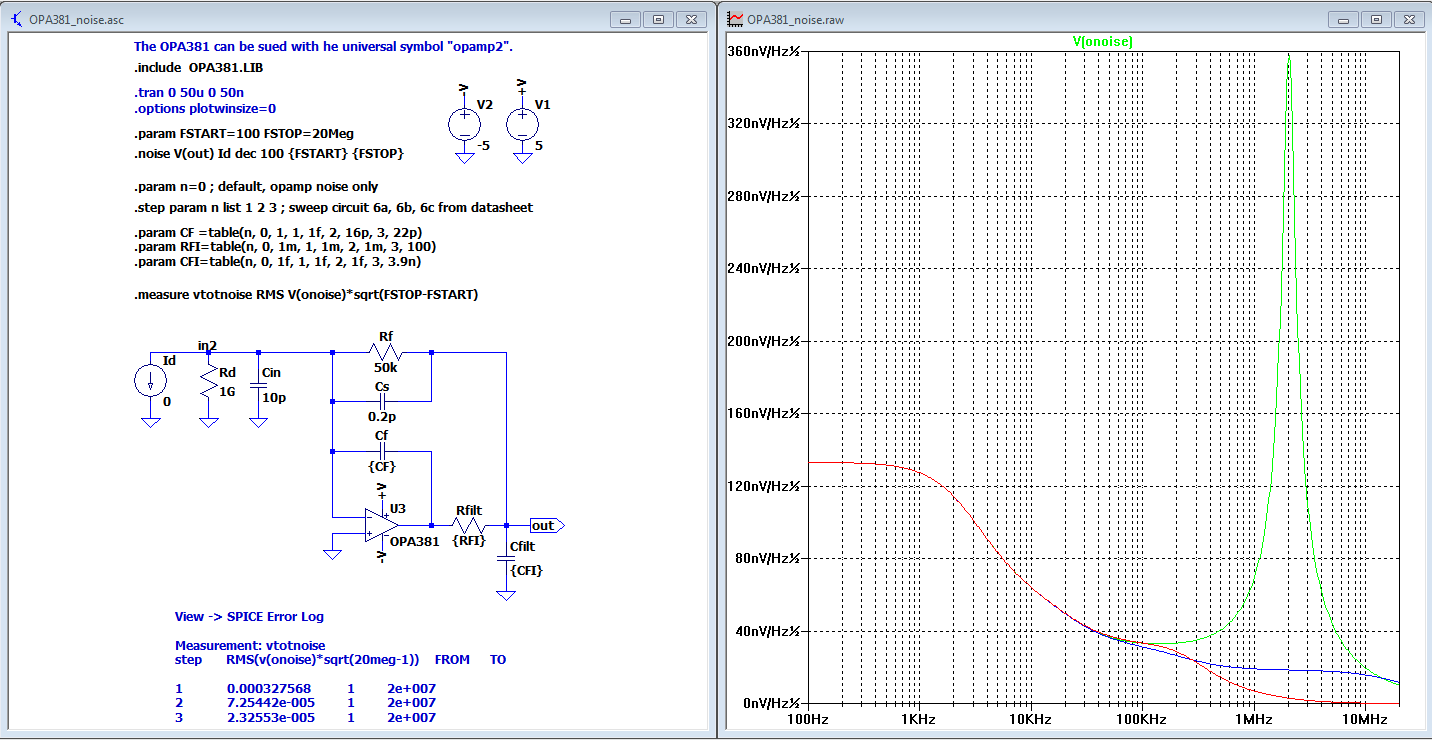Select the V1 voltage source symbol
The width and height of the screenshot is (1432, 740).
[x=522, y=123]
